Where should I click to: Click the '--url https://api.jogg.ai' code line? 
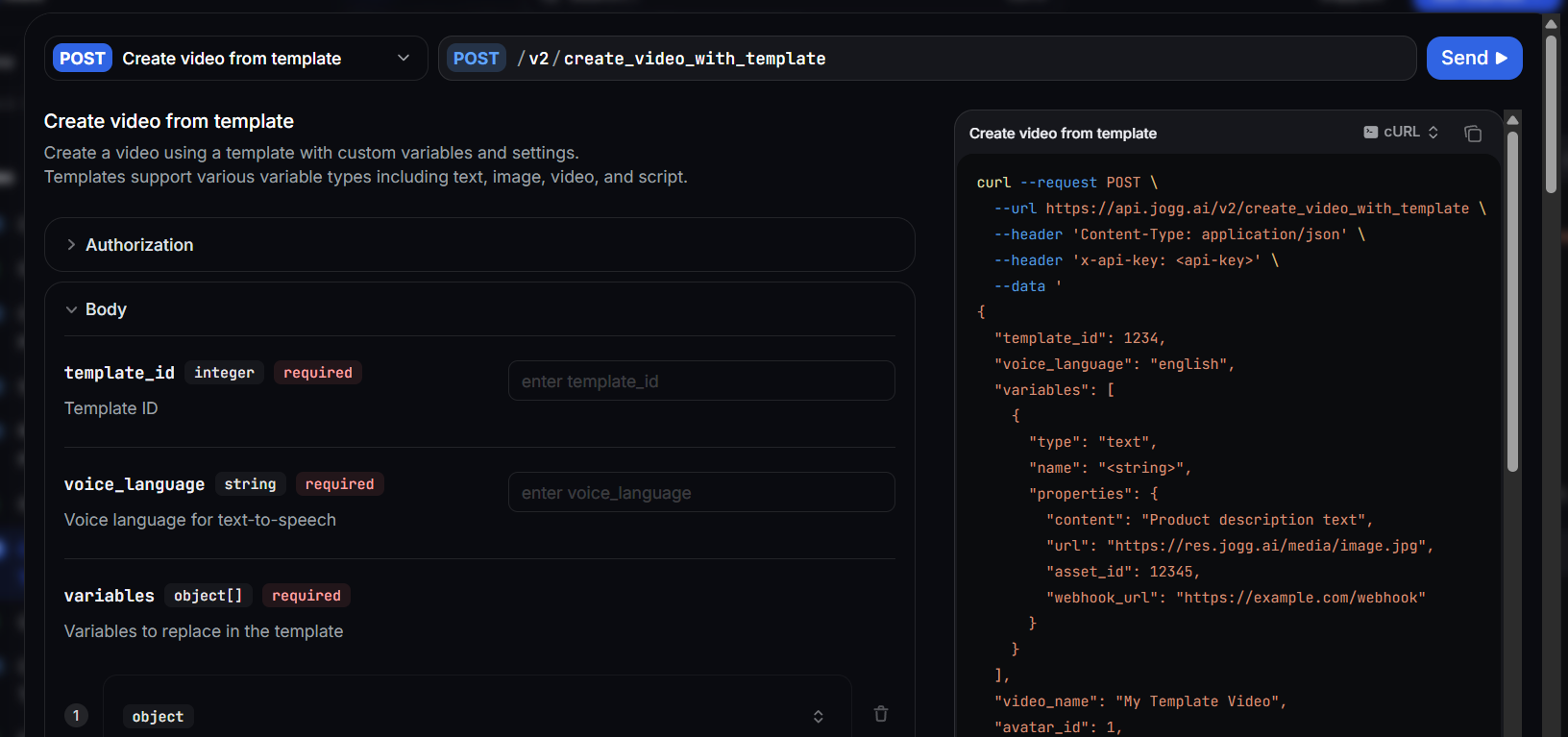(1240, 209)
